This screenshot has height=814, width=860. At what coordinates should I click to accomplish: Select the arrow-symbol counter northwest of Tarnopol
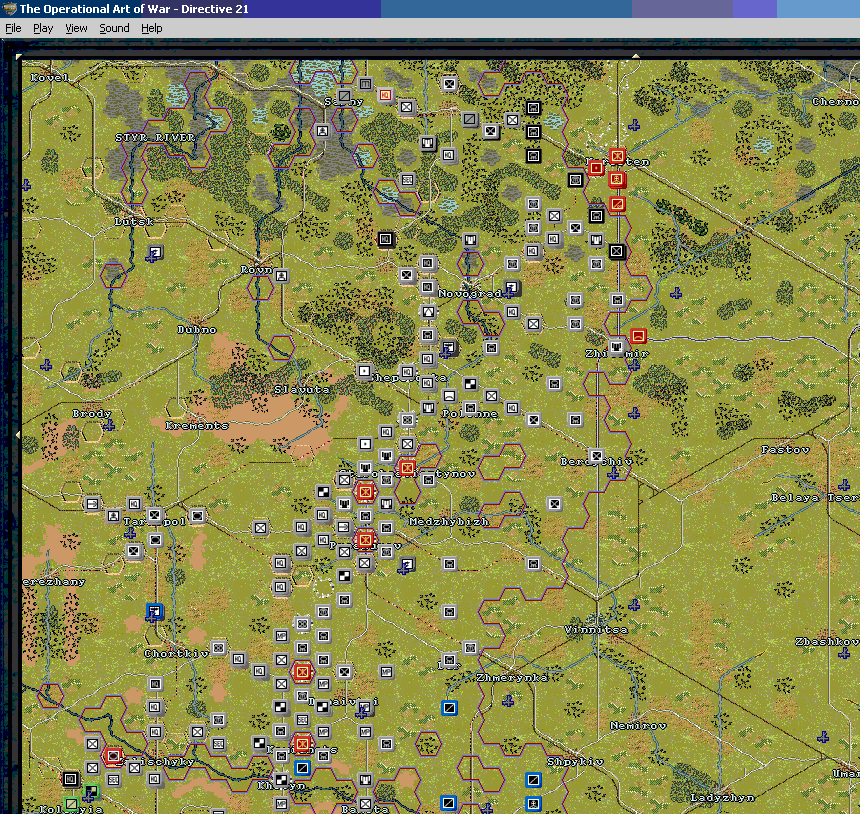point(92,503)
